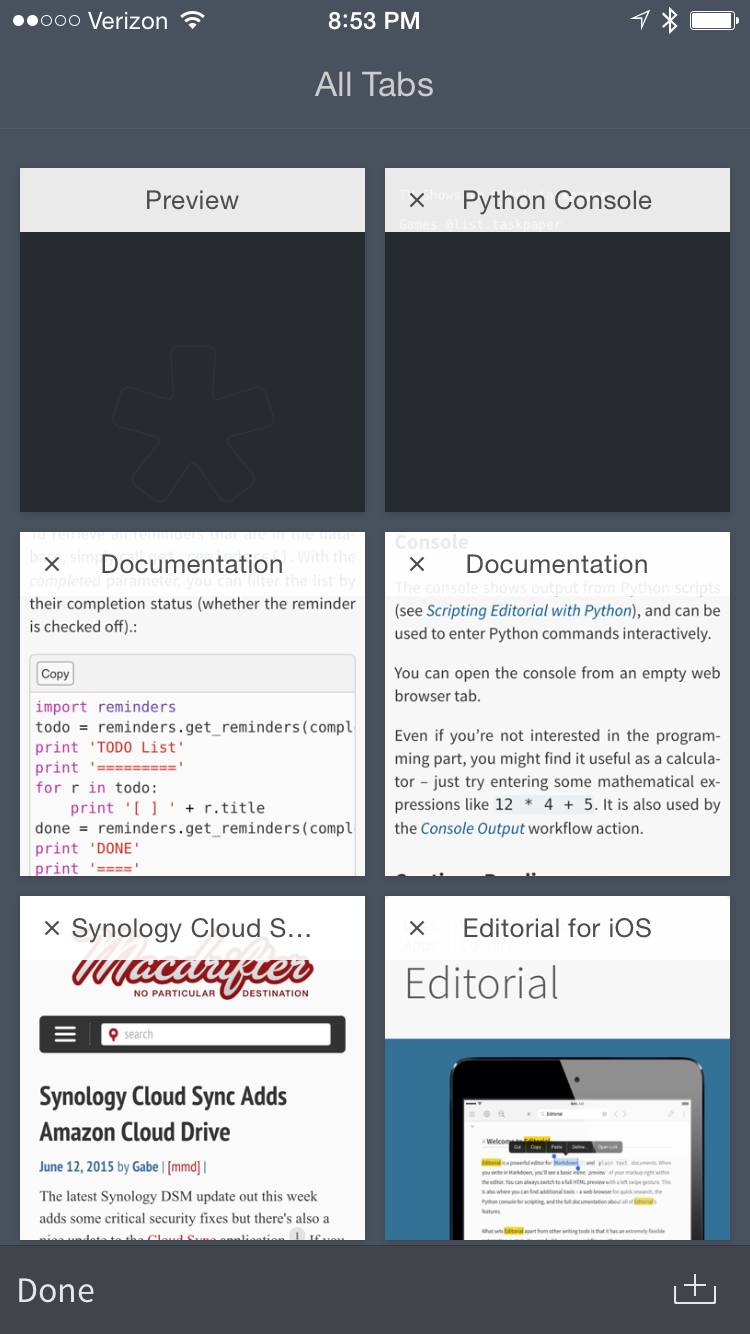Viewport: 750px width, 1334px height.
Task: Close the Synology Cloud S... tab
Action: point(52,928)
